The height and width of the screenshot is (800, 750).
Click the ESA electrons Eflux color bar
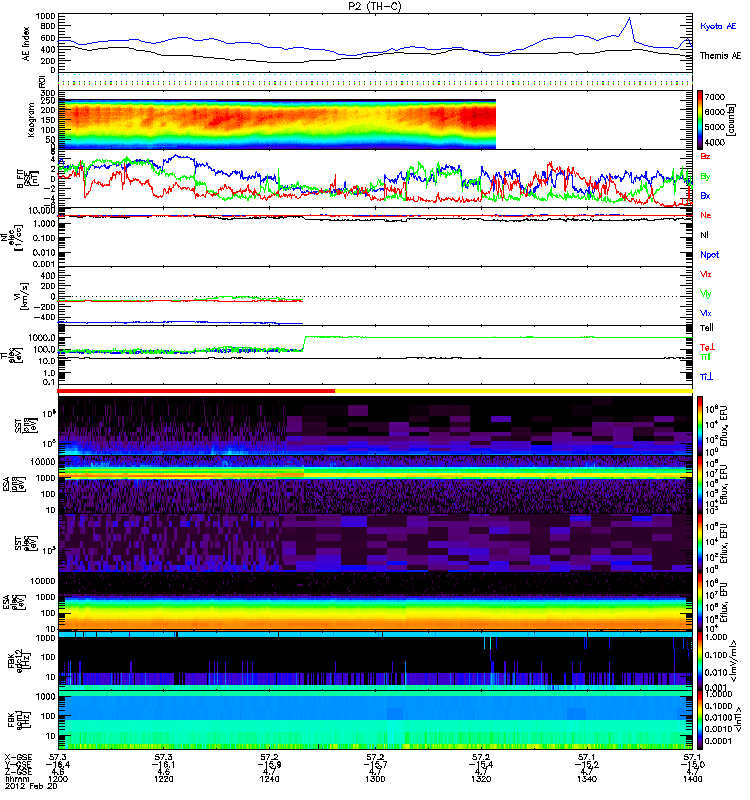700,601
